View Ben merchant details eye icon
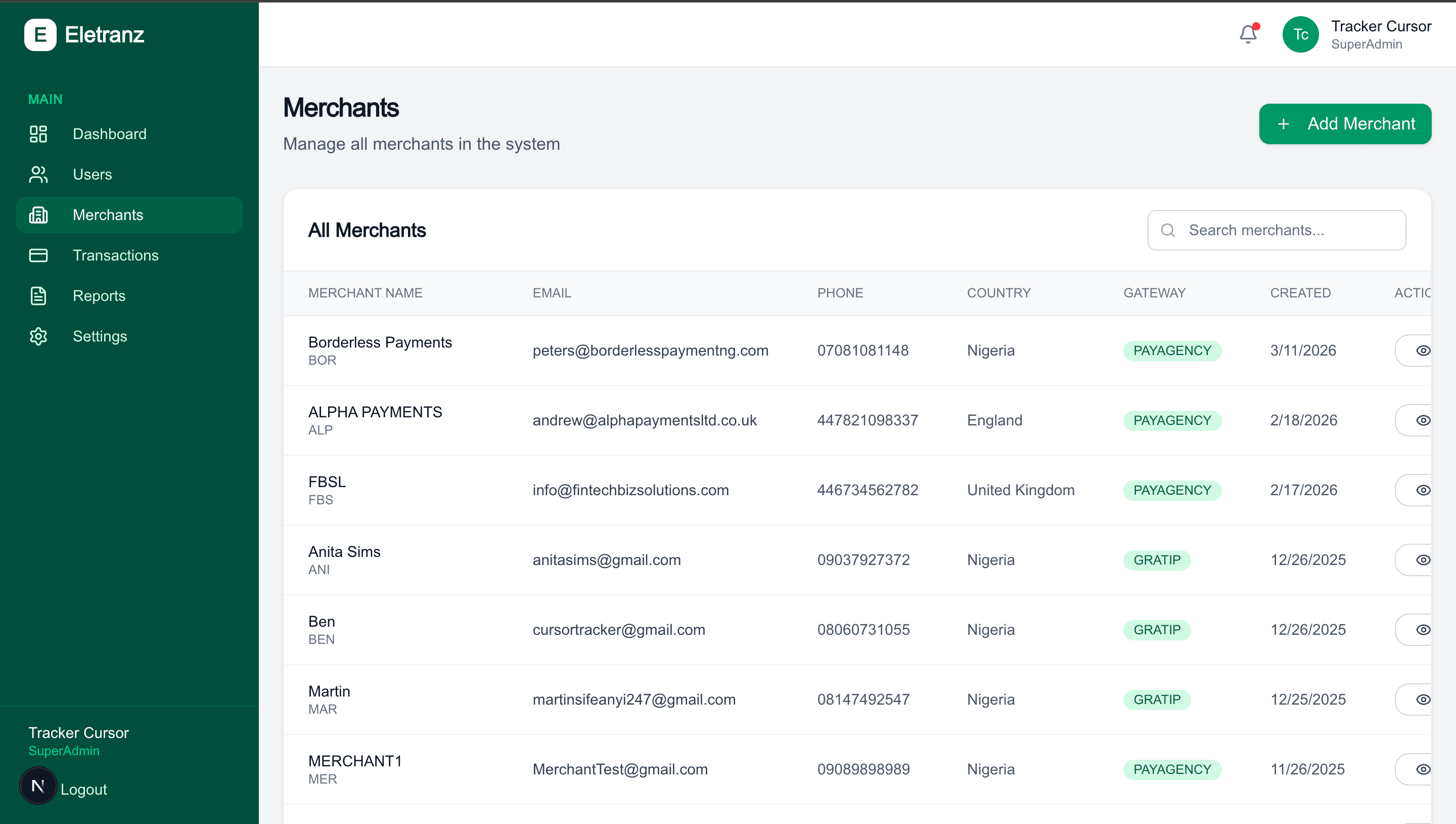1456x824 pixels. point(1422,630)
